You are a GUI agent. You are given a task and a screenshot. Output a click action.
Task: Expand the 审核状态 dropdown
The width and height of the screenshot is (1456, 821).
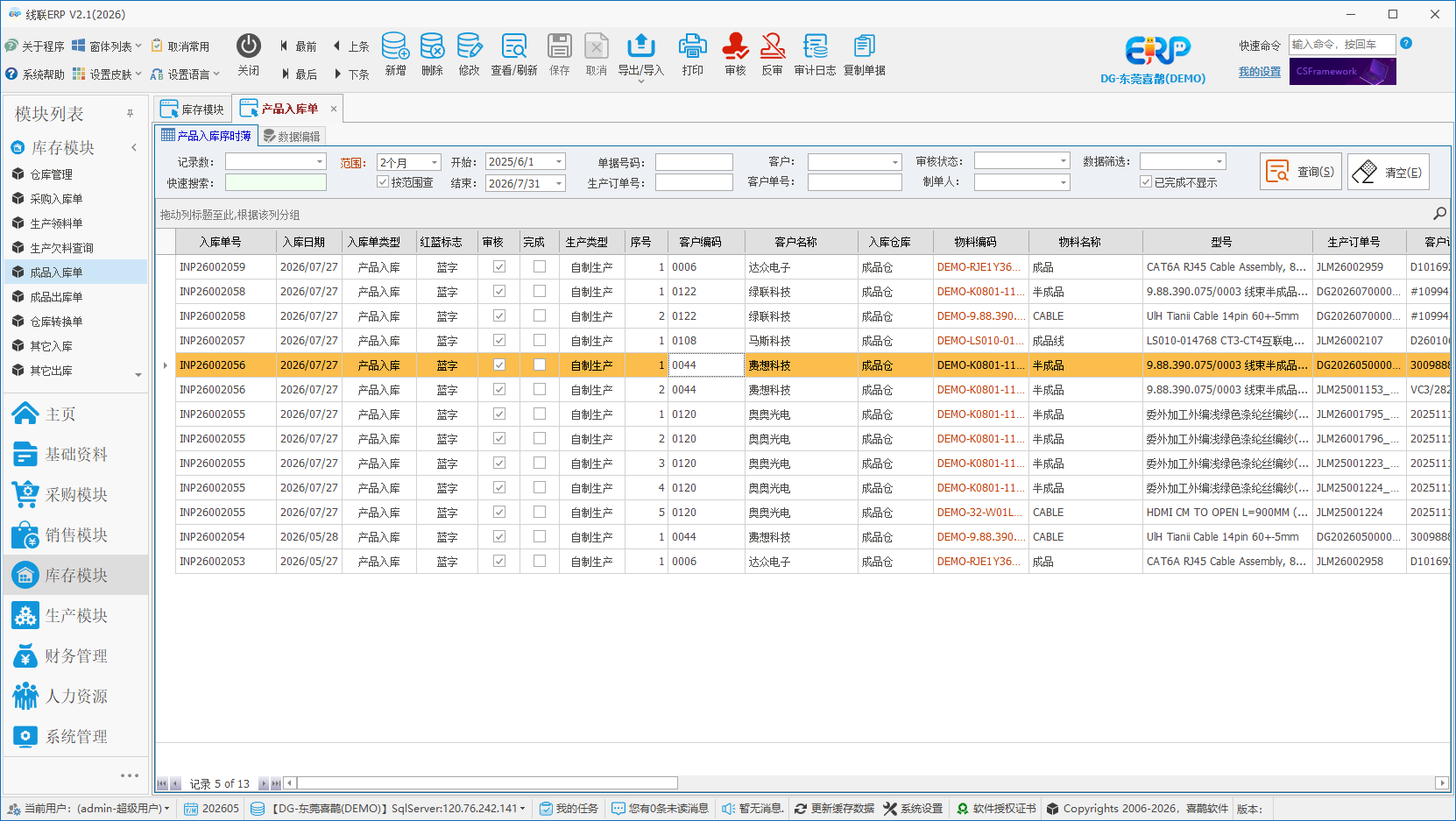pos(1064,161)
